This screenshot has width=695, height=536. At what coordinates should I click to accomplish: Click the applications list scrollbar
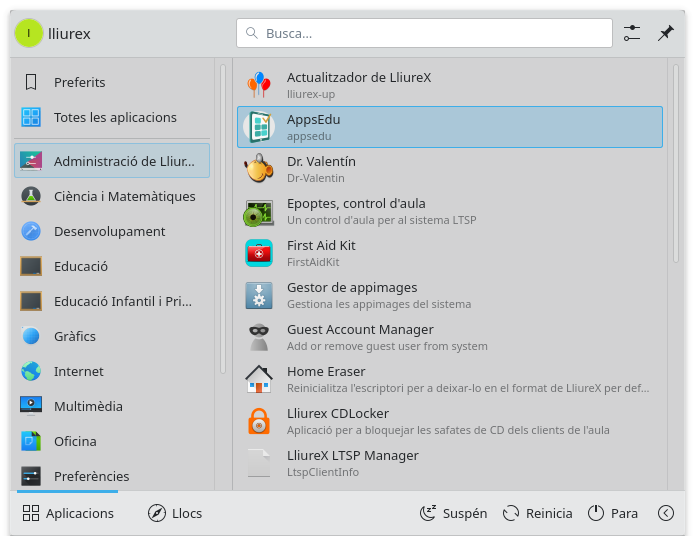click(x=675, y=163)
